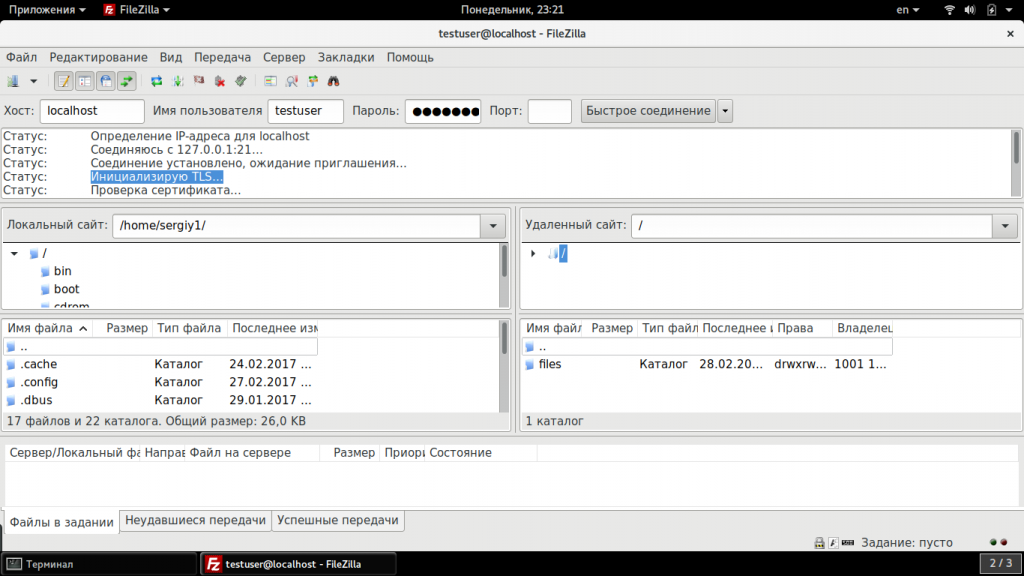The height and width of the screenshot is (576, 1024).
Task: Toggle the remote directory tree view
Action: point(106,81)
